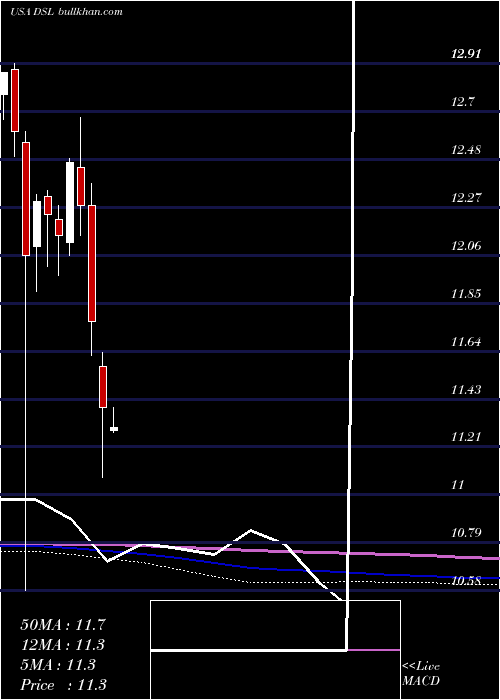
Task: Click the small white last candle near 11.3
Action: (114, 429)
